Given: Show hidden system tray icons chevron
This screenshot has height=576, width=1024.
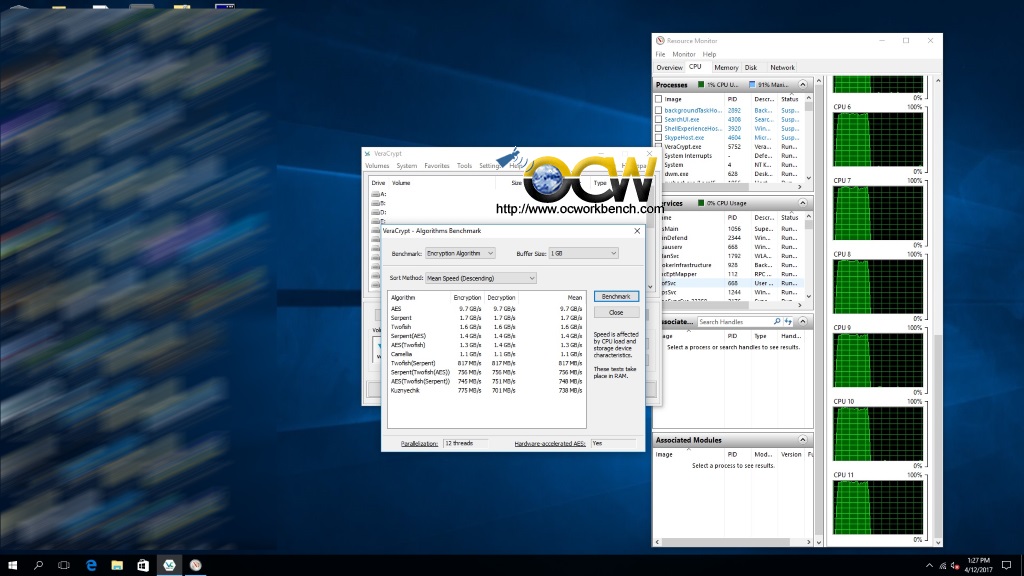Looking at the screenshot, I should coord(929,566).
